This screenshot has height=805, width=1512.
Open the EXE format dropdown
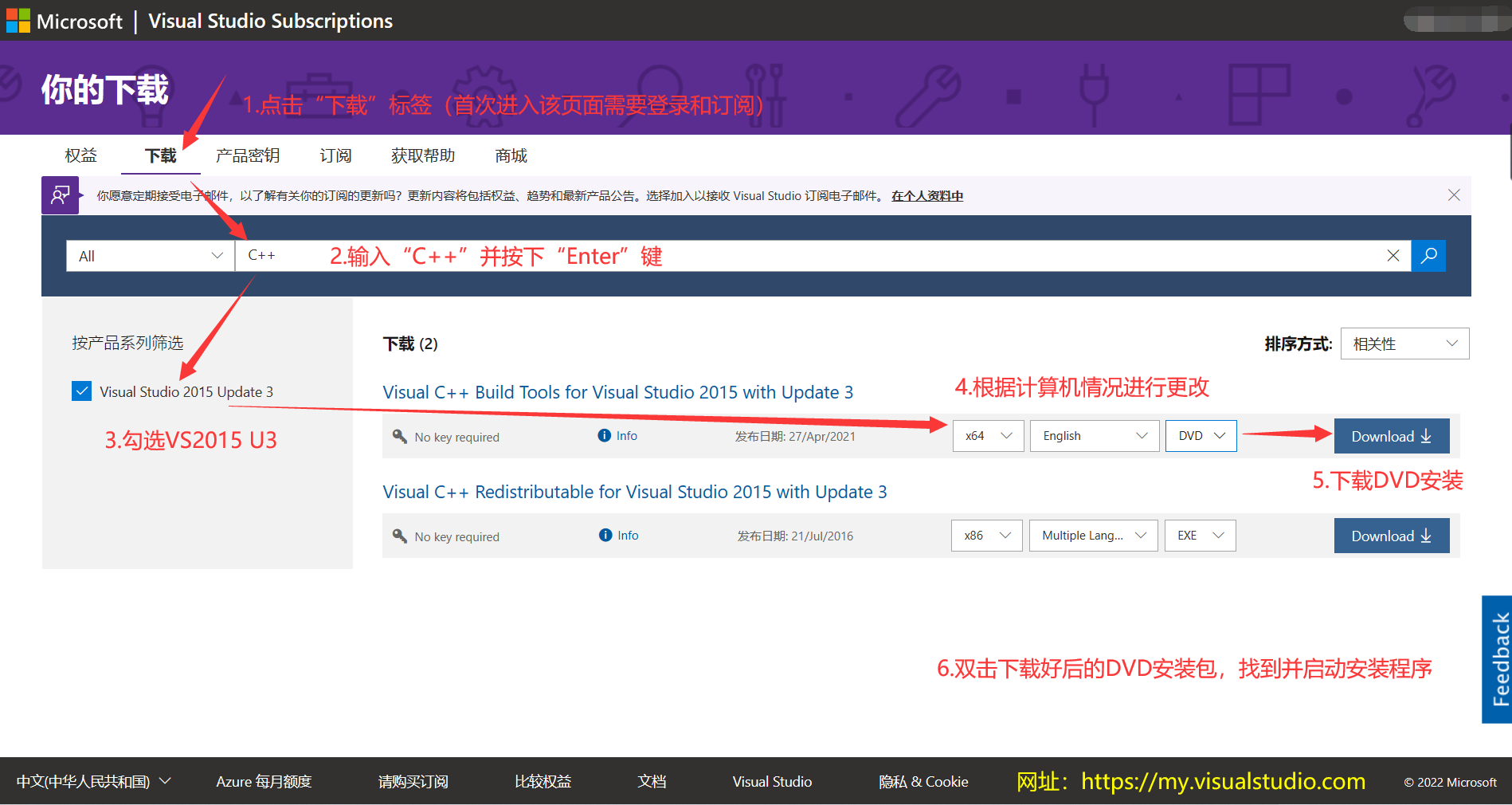coord(1201,536)
